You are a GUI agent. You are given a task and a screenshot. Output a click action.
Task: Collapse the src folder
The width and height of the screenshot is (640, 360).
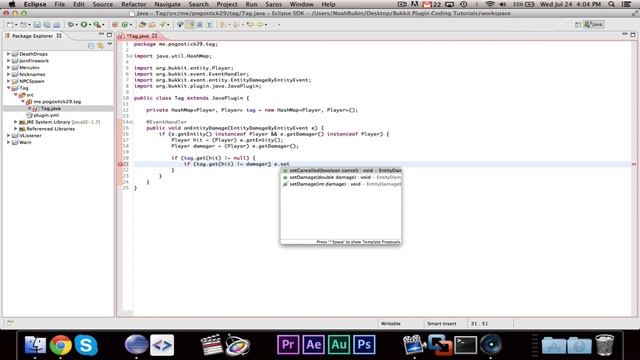coord(16,95)
